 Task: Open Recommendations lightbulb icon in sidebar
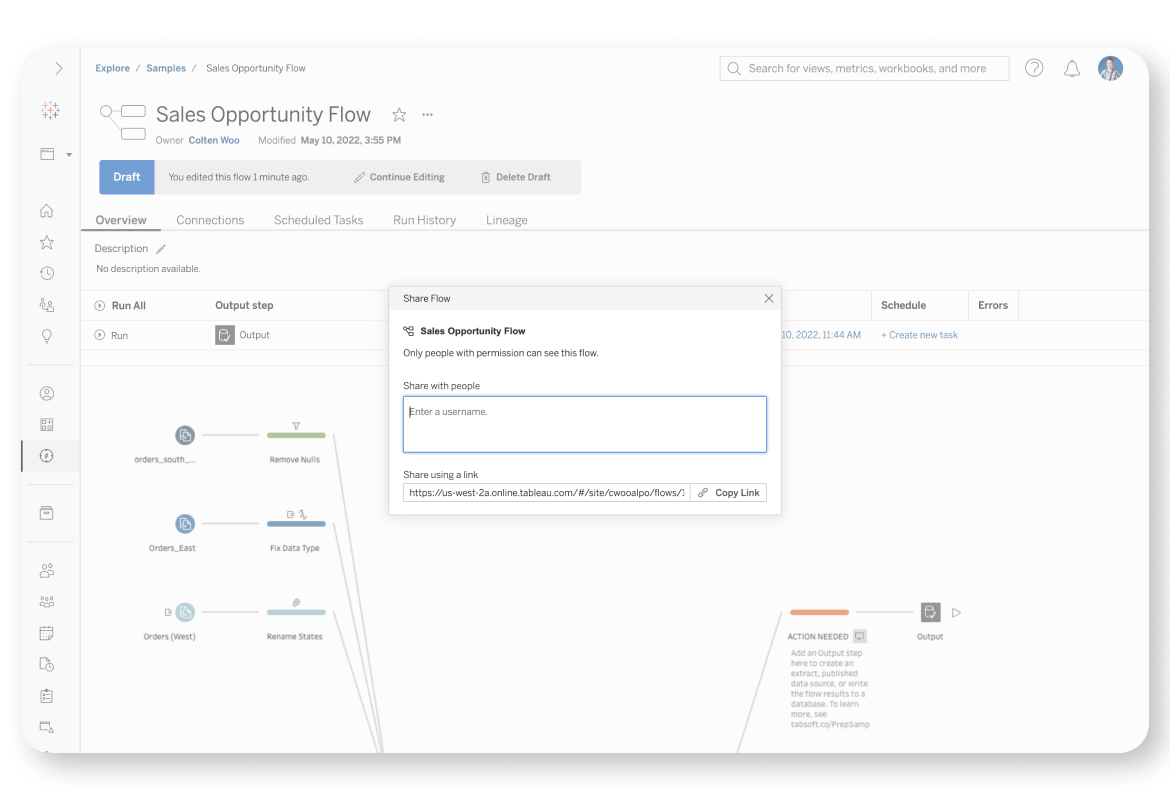[46, 336]
